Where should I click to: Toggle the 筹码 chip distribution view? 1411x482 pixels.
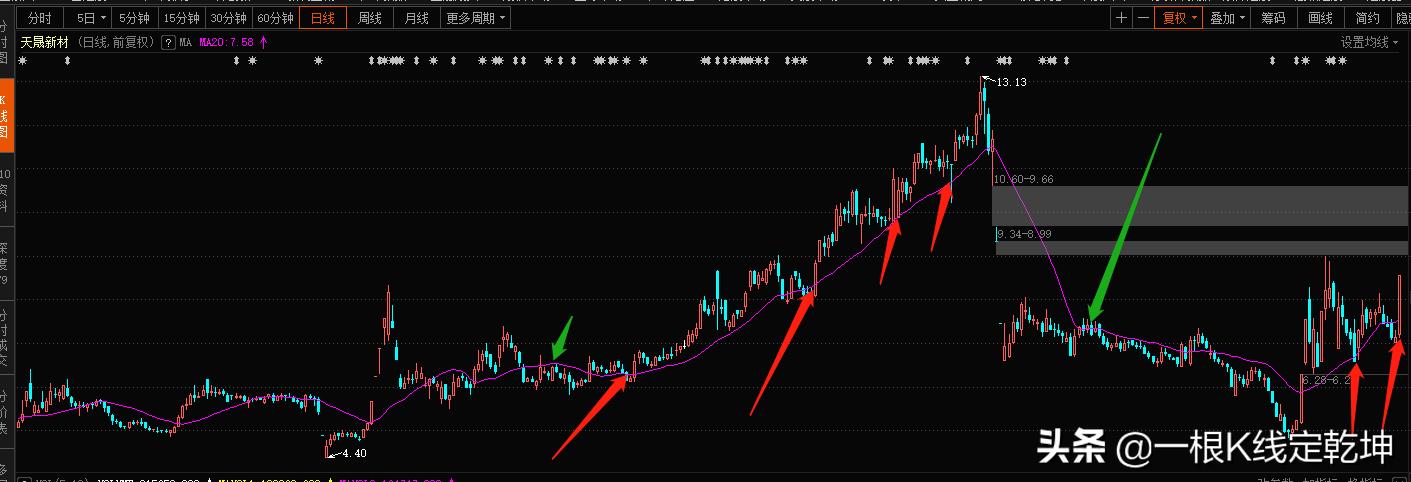1273,18
